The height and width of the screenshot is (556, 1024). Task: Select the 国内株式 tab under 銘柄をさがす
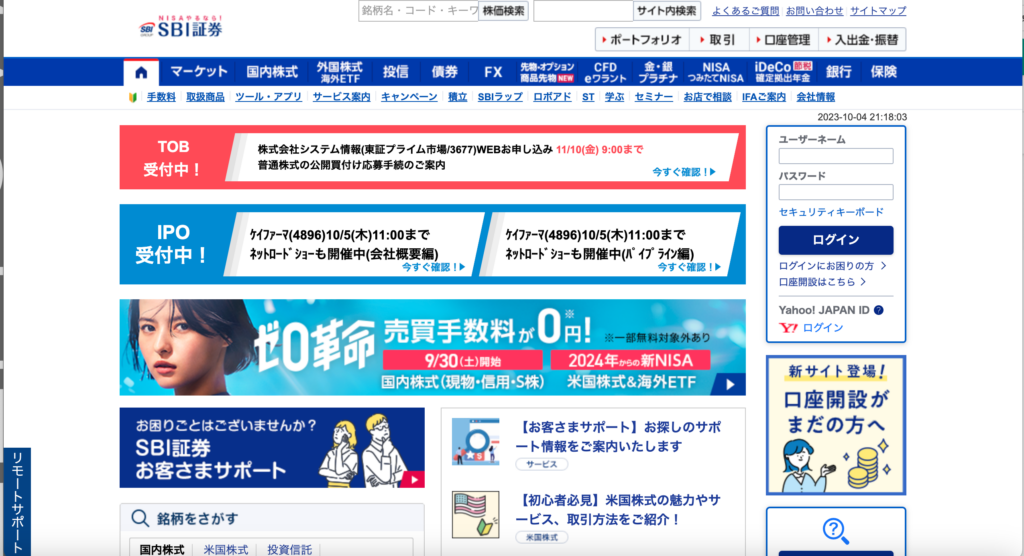click(x=162, y=549)
